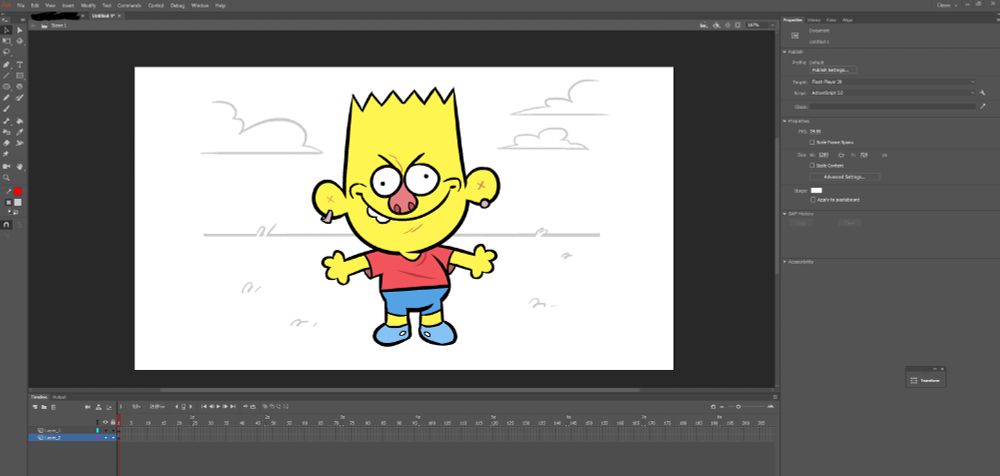
Task: Select the Paint Bucket tool
Action: click(20, 121)
